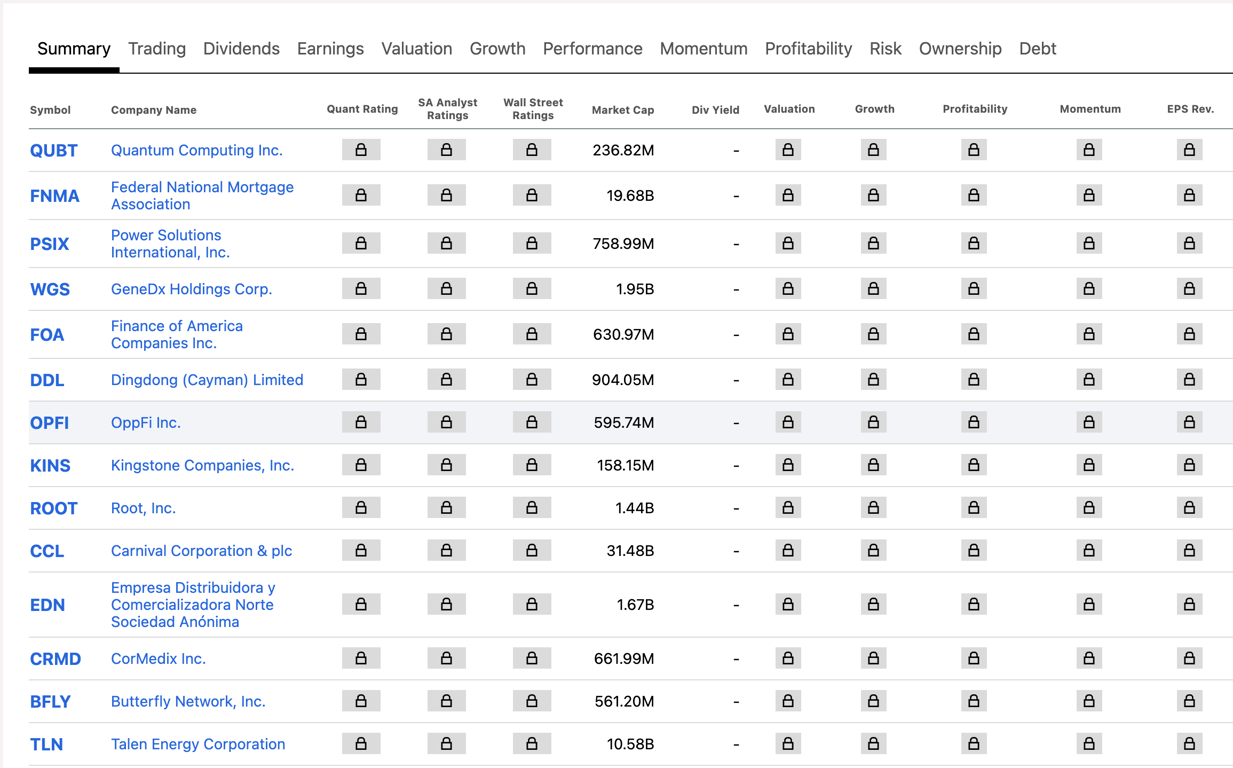Image resolution: width=1233 pixels, height=768 pixels.
Task: Click the Quant Rating column header
Action: pos(362,109)
